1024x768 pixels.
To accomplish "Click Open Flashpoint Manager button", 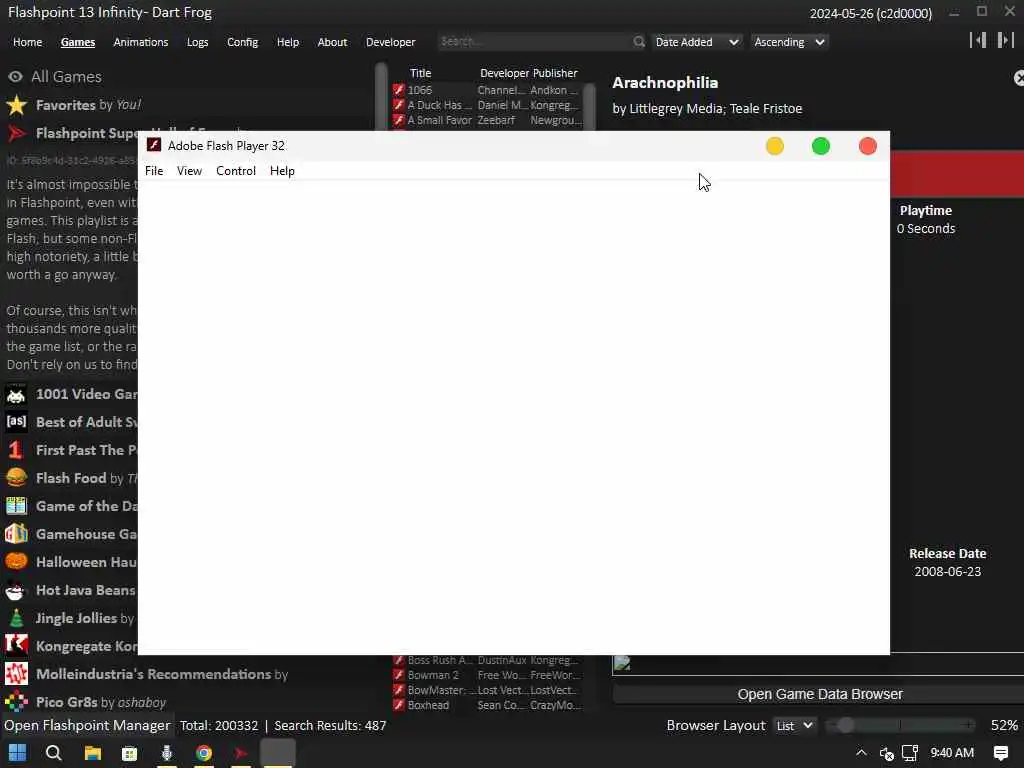I will (87, 726).
